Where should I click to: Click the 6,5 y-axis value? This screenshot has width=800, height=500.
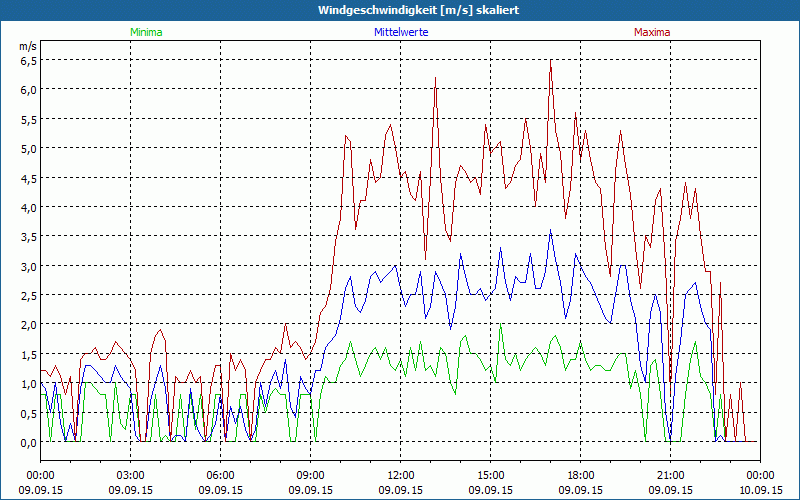(x=29, y=61)
